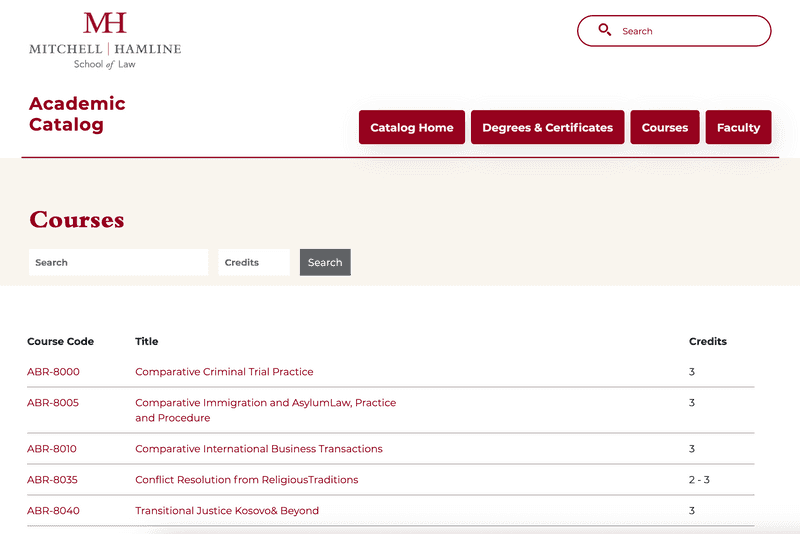Open course code ABR-8000
The width and height of the screenshot is (800, 534).
[53, 372]
